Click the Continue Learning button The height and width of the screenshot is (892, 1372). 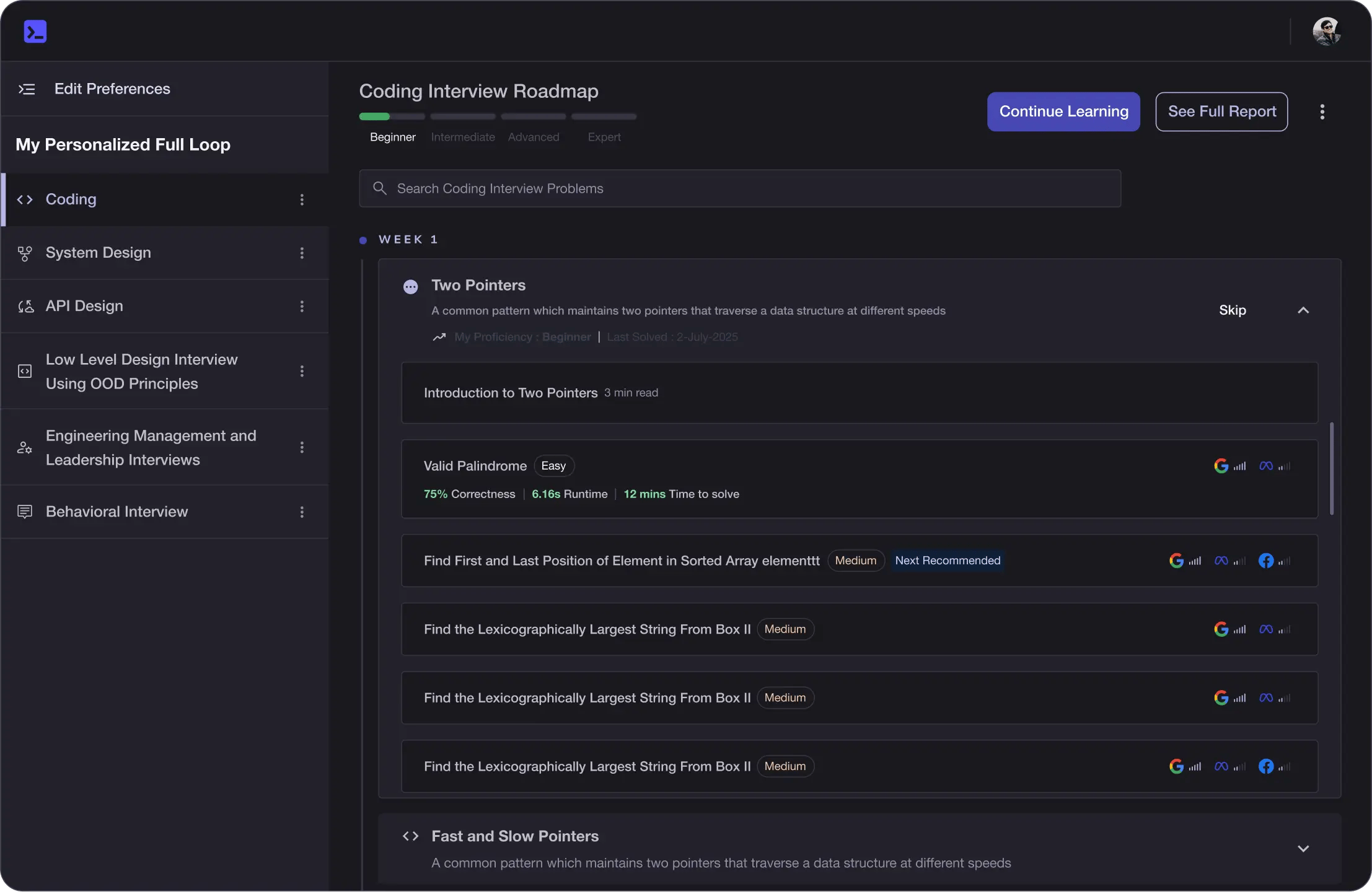click(x=1063, y=111)
